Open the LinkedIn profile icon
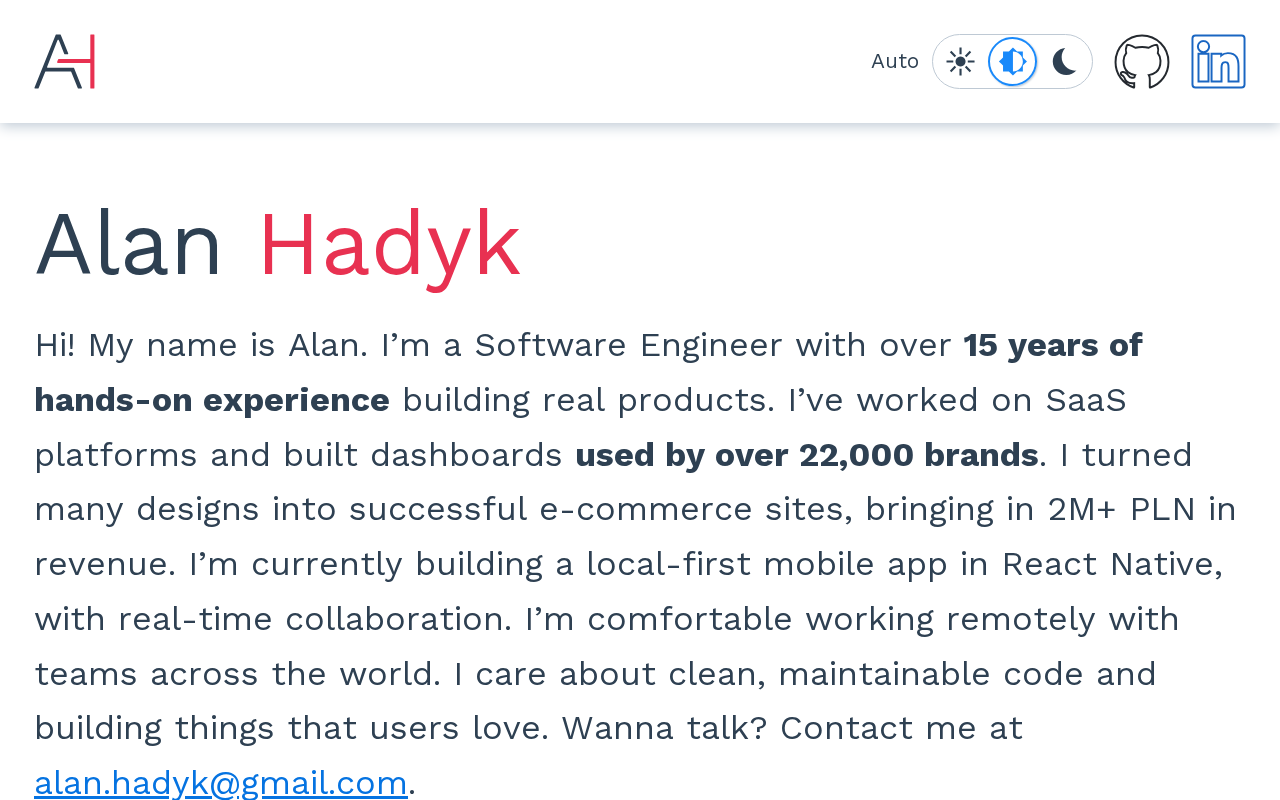The height and width of the screenshot is (800, 1280). click(1218, 62)
